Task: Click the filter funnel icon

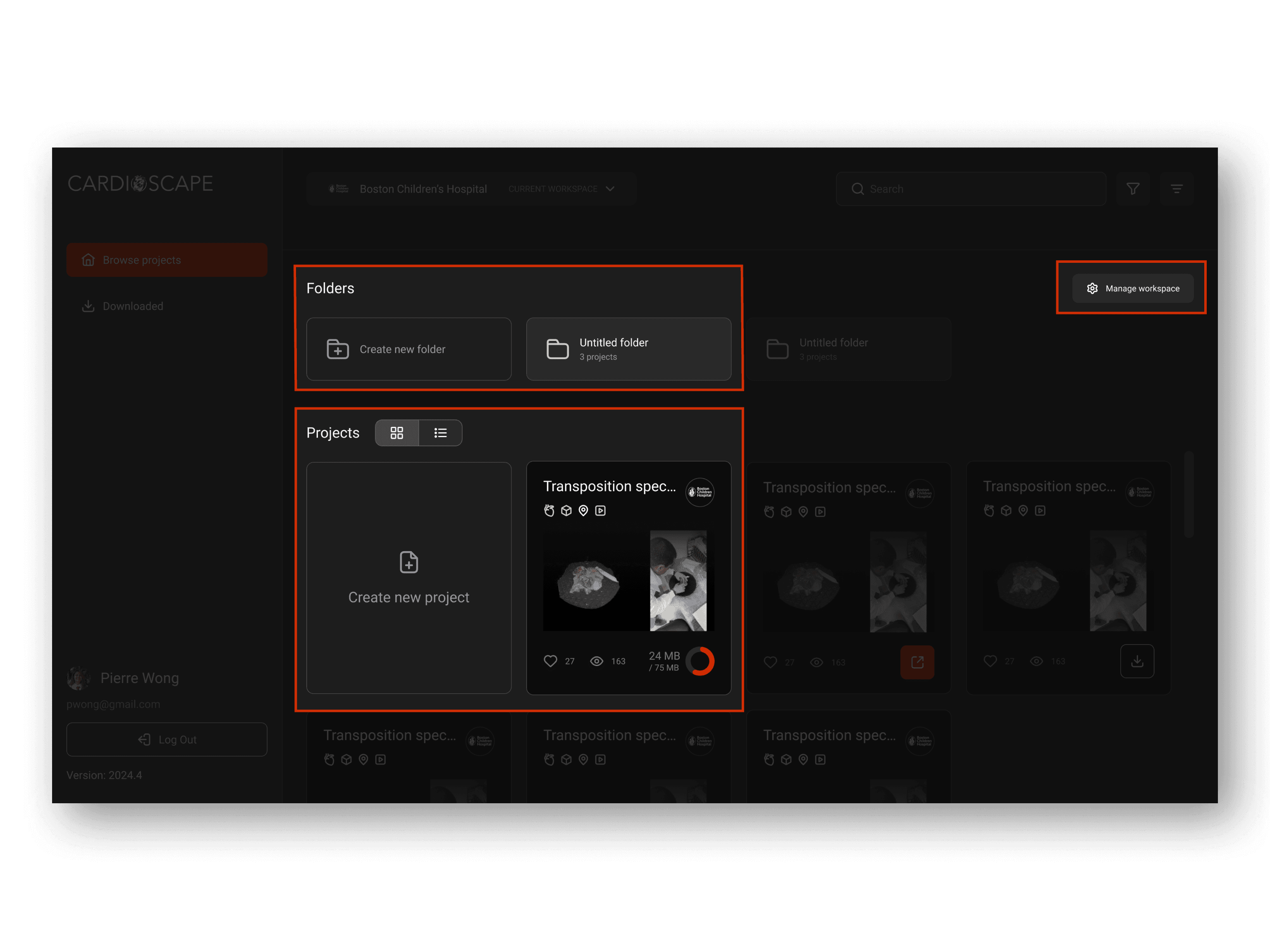Action: pyautogui.click(x=1132, y=189)
